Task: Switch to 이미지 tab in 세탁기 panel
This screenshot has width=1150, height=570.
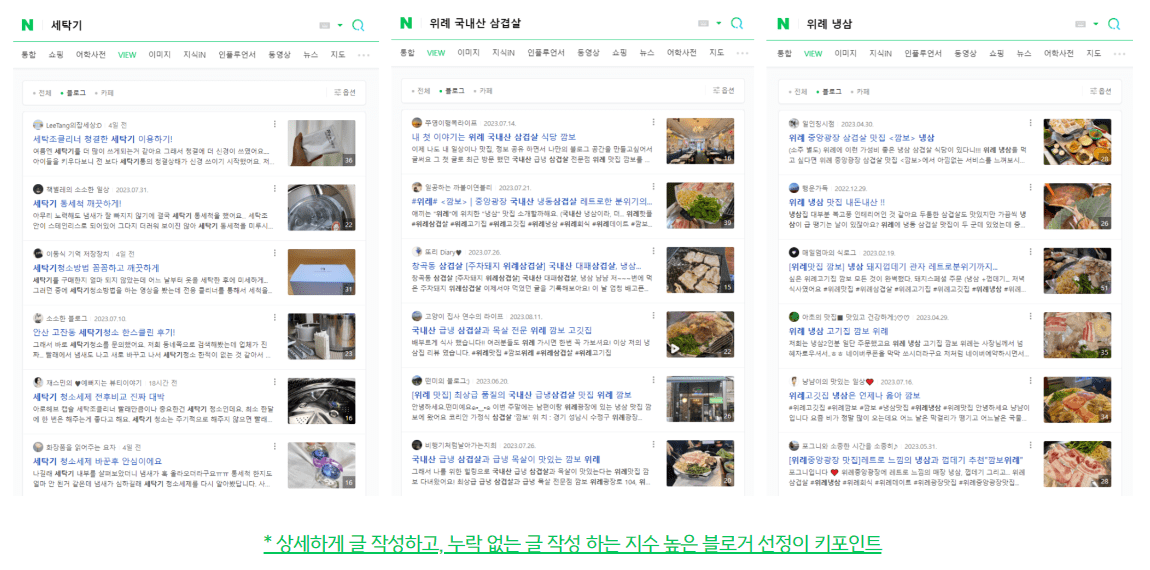Action: point(159,54)
